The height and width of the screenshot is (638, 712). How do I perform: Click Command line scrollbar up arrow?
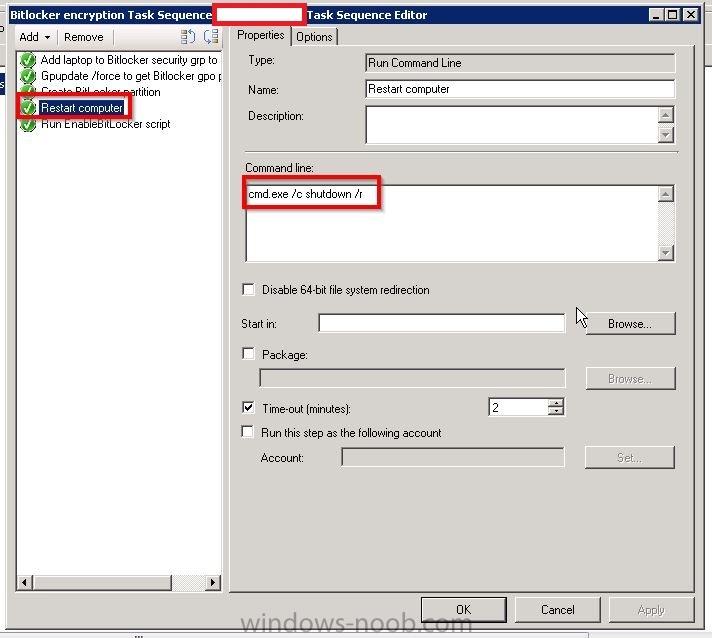pyautogui.click(x=666, y=194)
